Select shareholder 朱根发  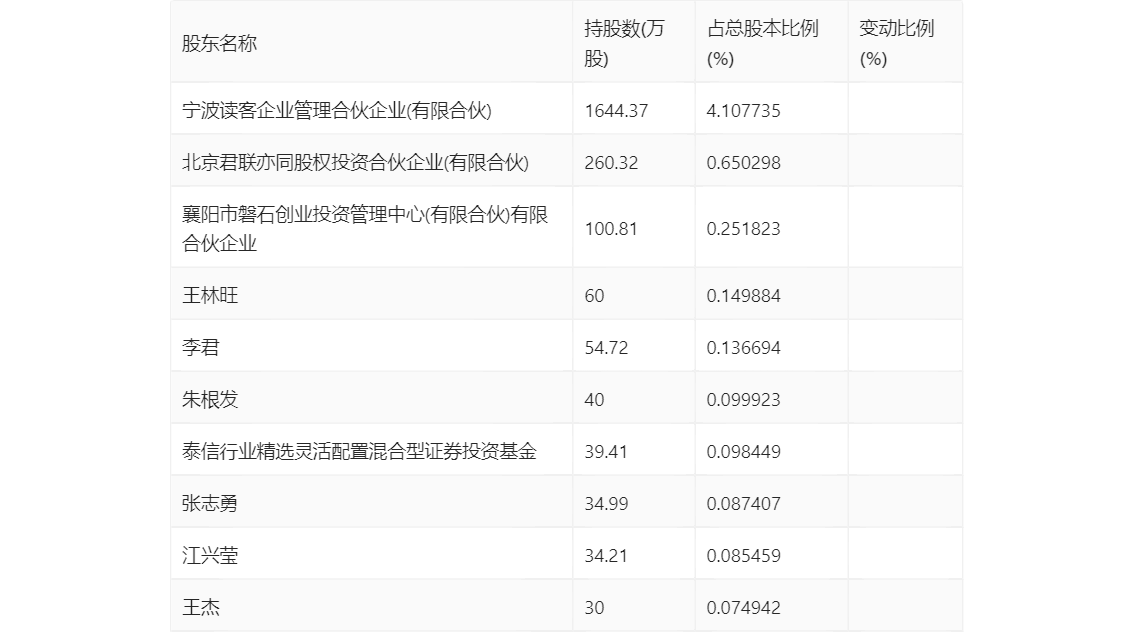coord(210,400)
